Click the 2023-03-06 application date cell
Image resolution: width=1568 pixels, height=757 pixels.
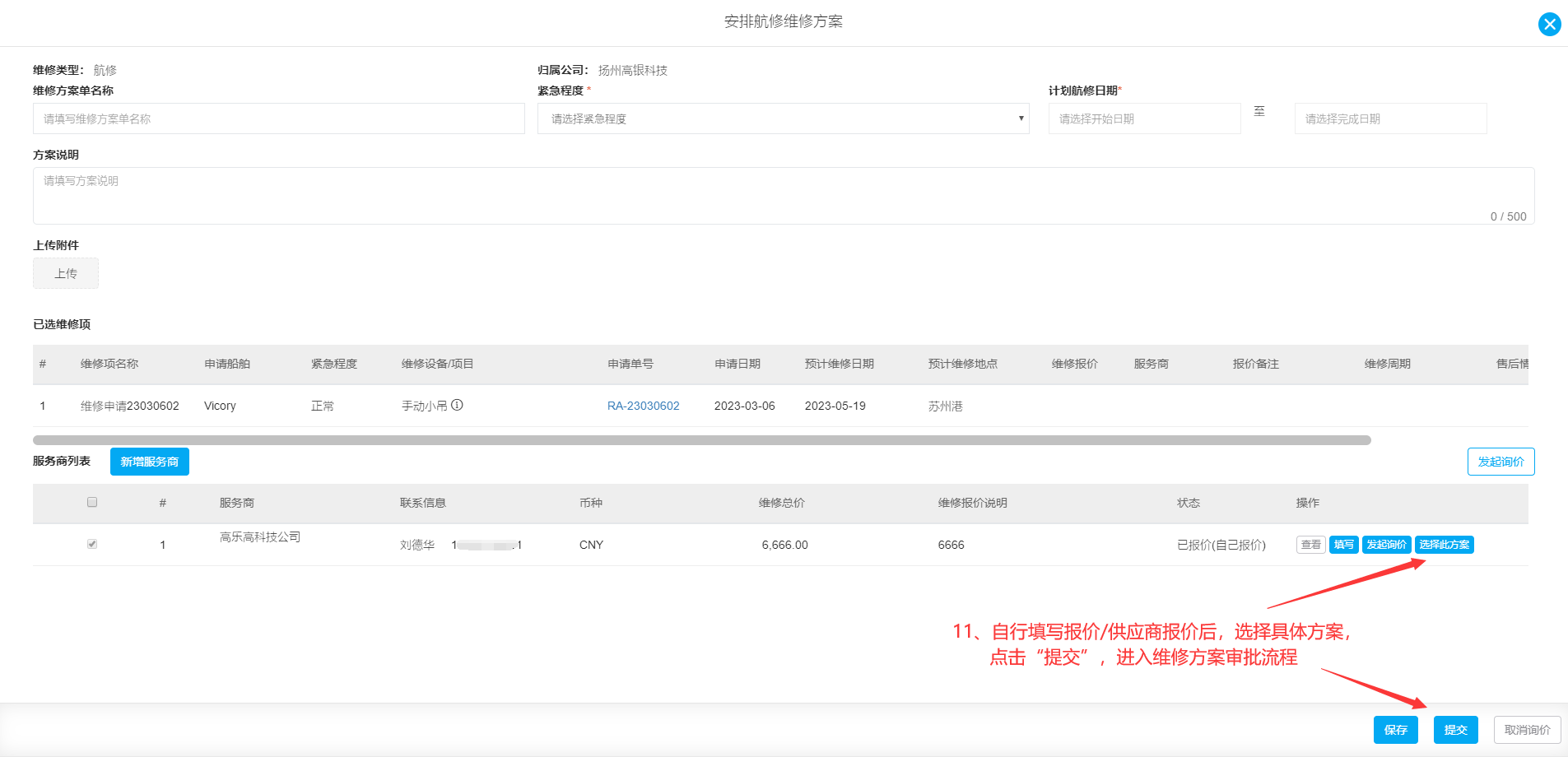pos(744,406)
